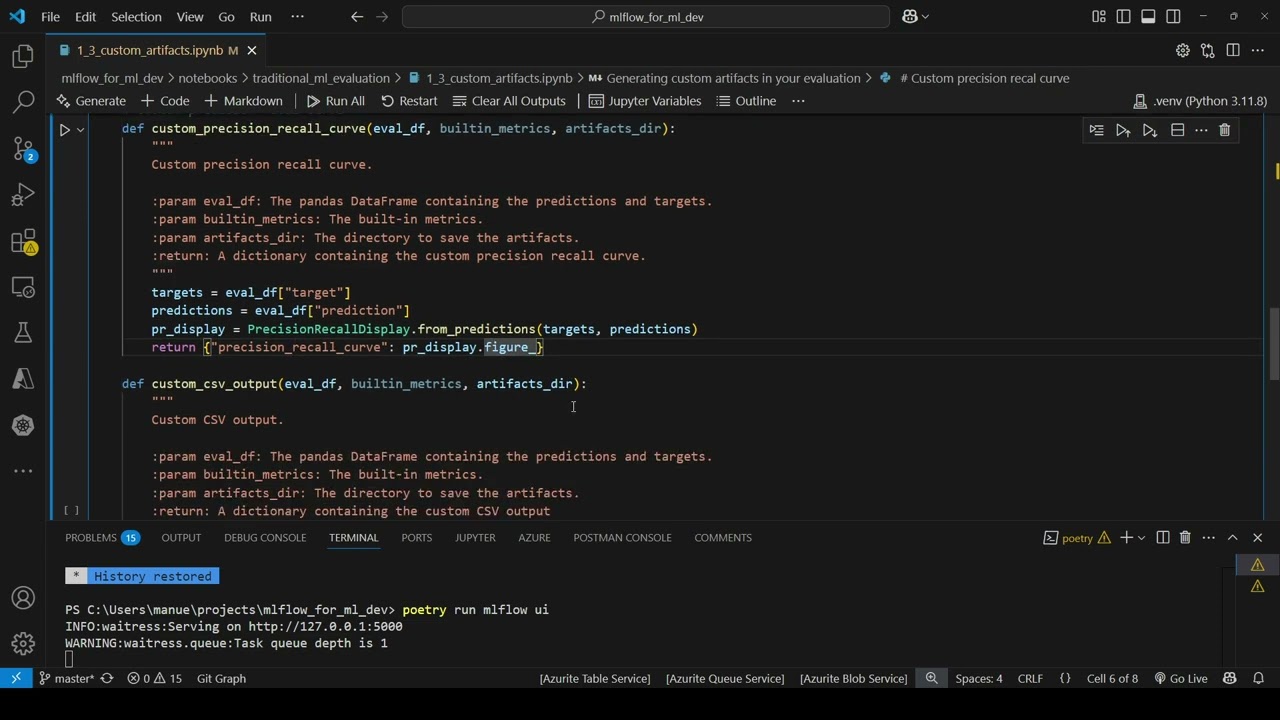Open notebook settings gear in editor title
Screen dimensions: 1280x720
point(1183,50)
